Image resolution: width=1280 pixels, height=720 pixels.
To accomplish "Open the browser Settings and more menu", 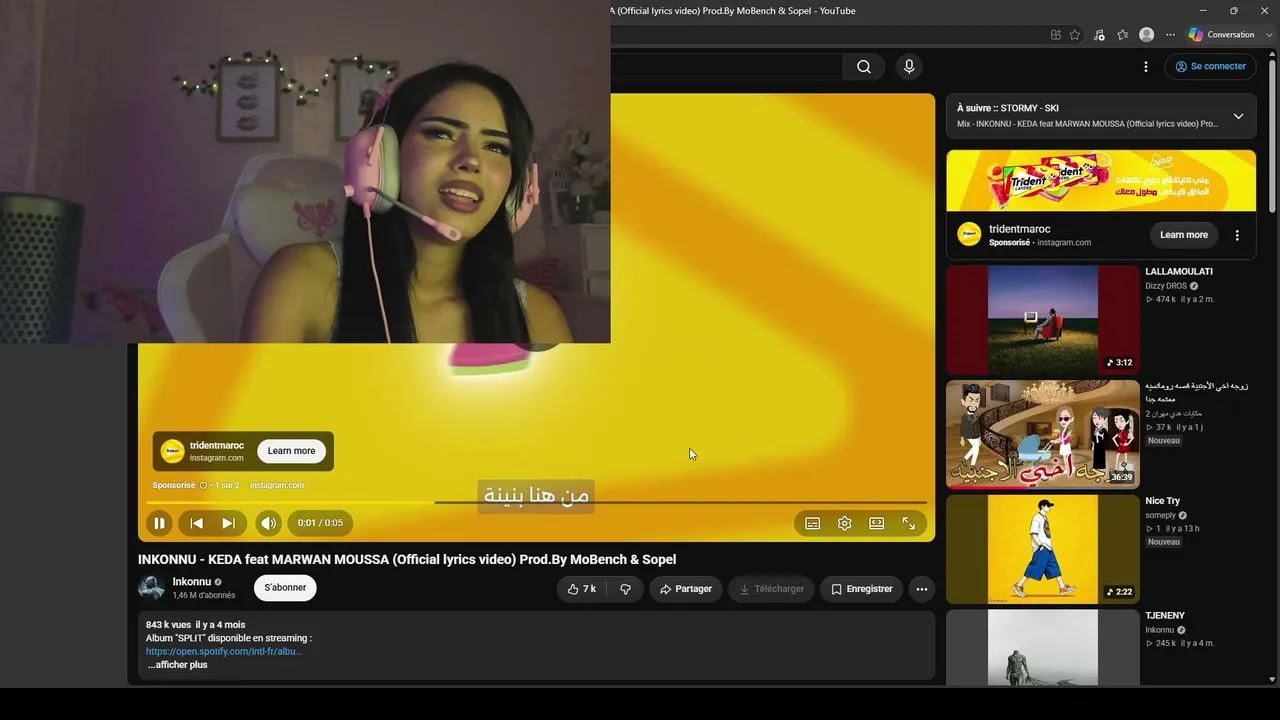I will pyautogui.click(x=1170, y=34).
